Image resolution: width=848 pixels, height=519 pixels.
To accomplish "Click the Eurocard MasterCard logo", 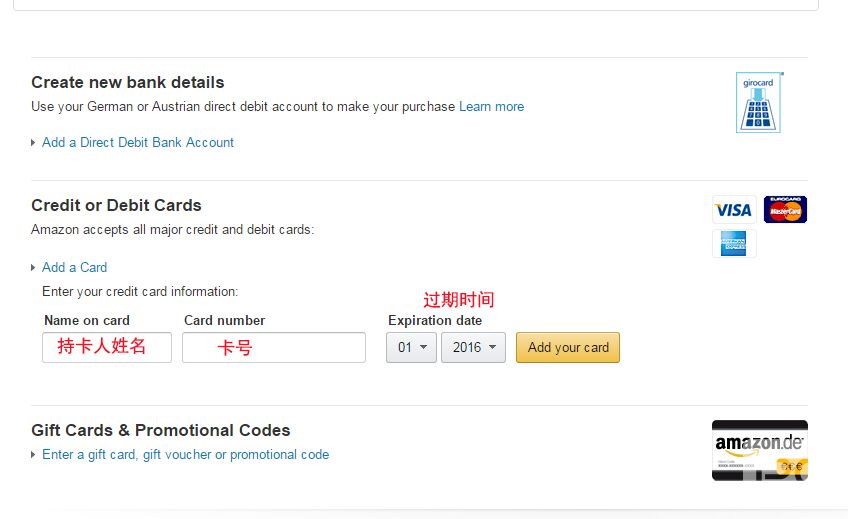I will click(x=785, y=210).
